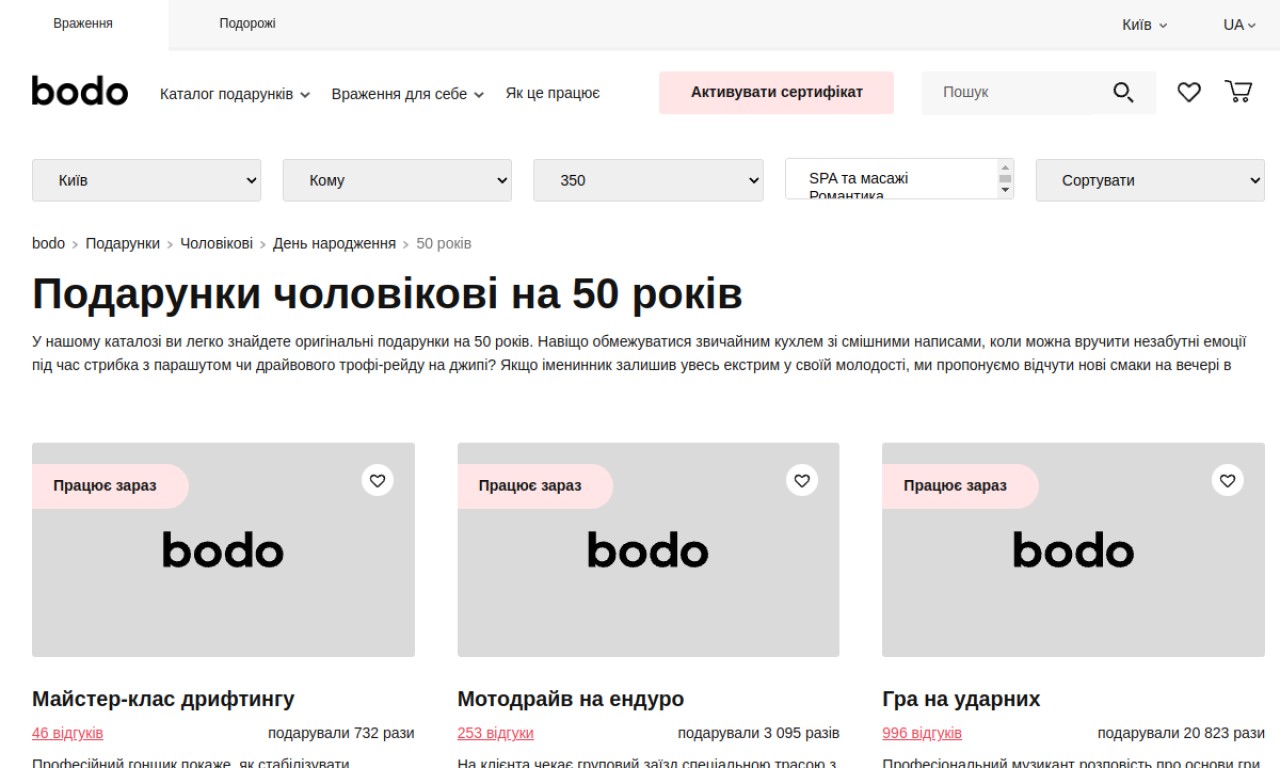
Task: Open the 46 відгуків reviews link
Action: (x=67, y=733)
